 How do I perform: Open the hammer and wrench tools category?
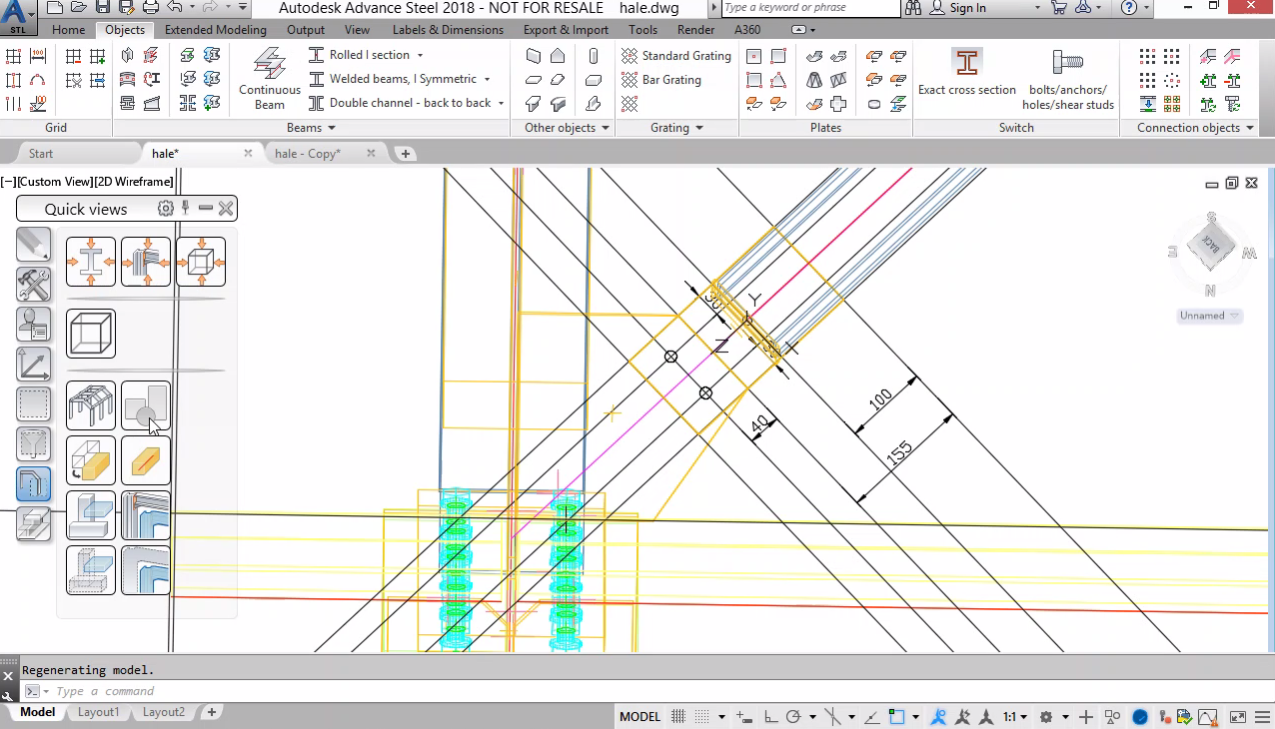(x=34, y=284)
